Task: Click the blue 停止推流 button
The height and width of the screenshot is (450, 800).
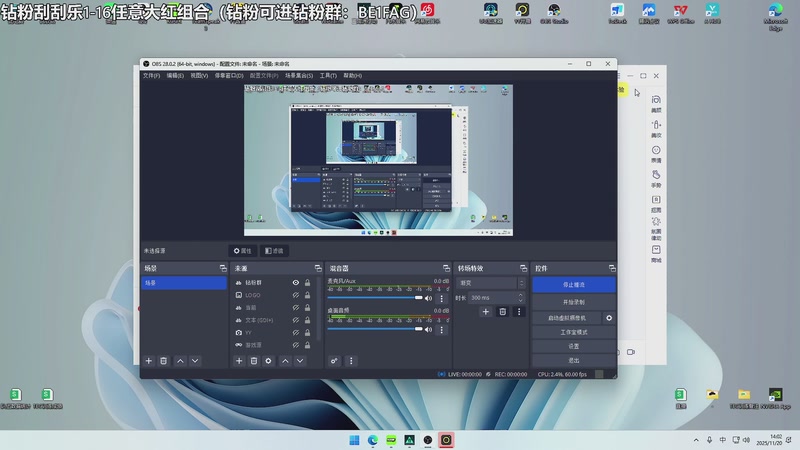Action: [574, 285]
